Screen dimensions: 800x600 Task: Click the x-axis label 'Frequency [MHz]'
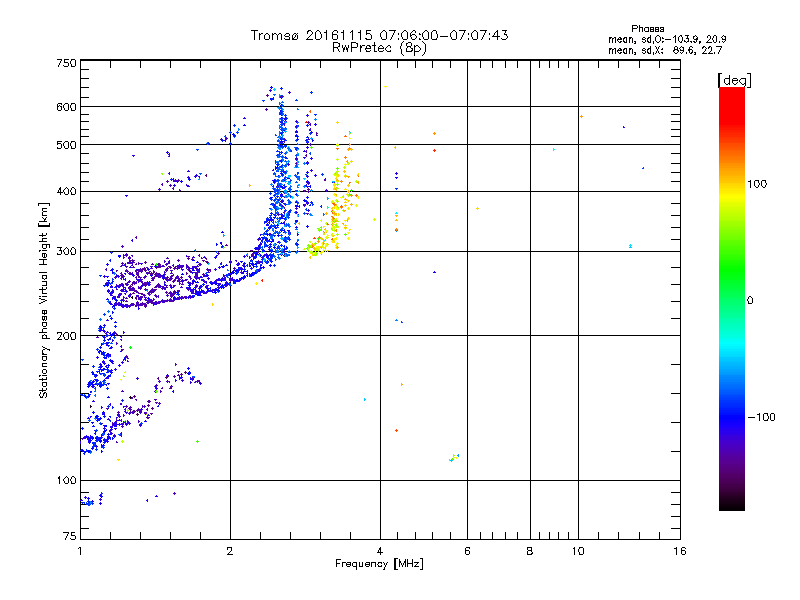coord(379,564)
